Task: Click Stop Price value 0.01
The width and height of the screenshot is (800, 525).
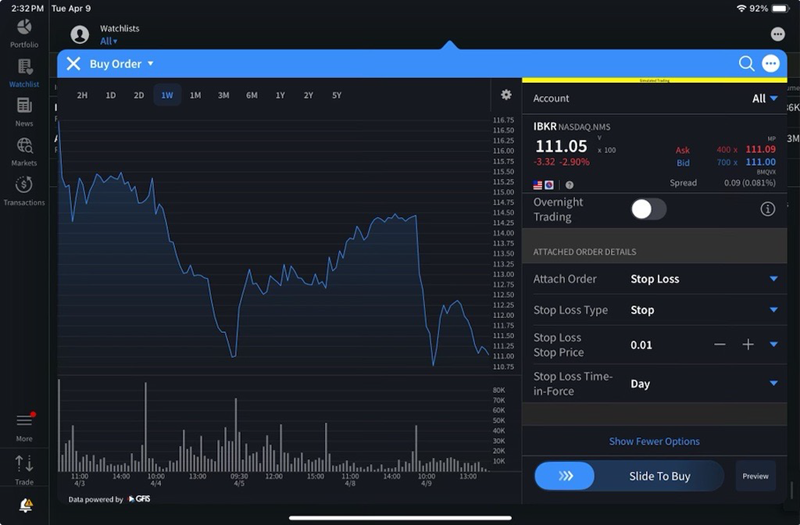Action: tap(641, 345)
